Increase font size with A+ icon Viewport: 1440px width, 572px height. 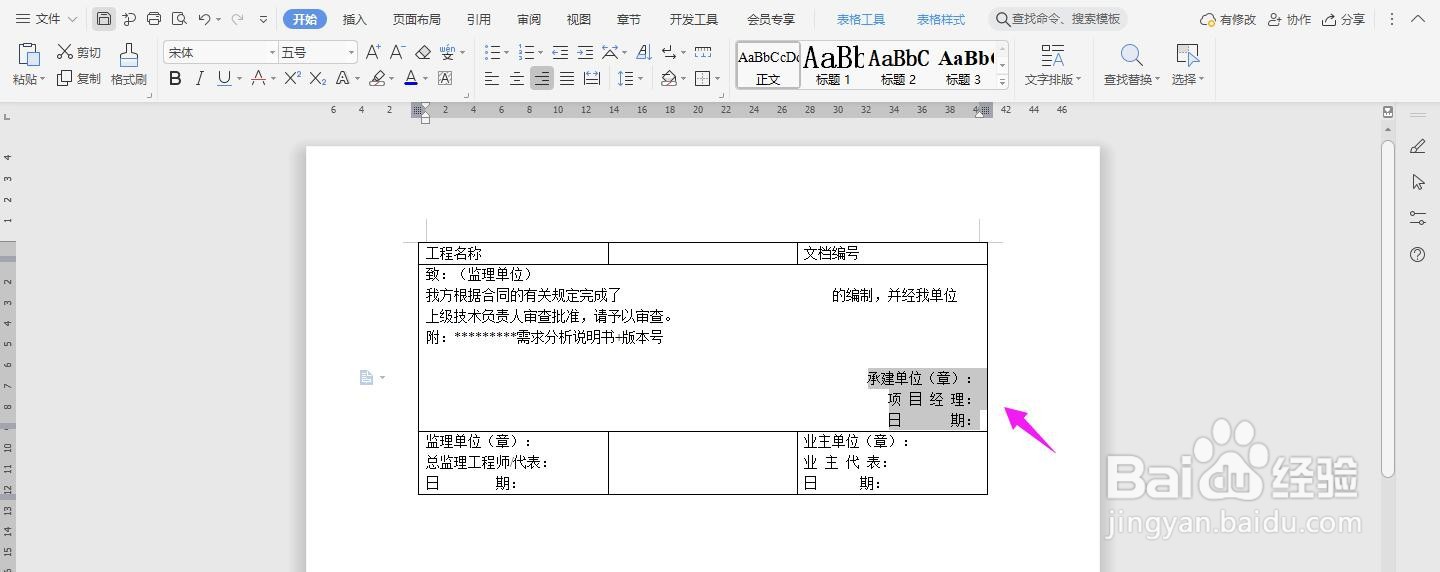(373, 52)
